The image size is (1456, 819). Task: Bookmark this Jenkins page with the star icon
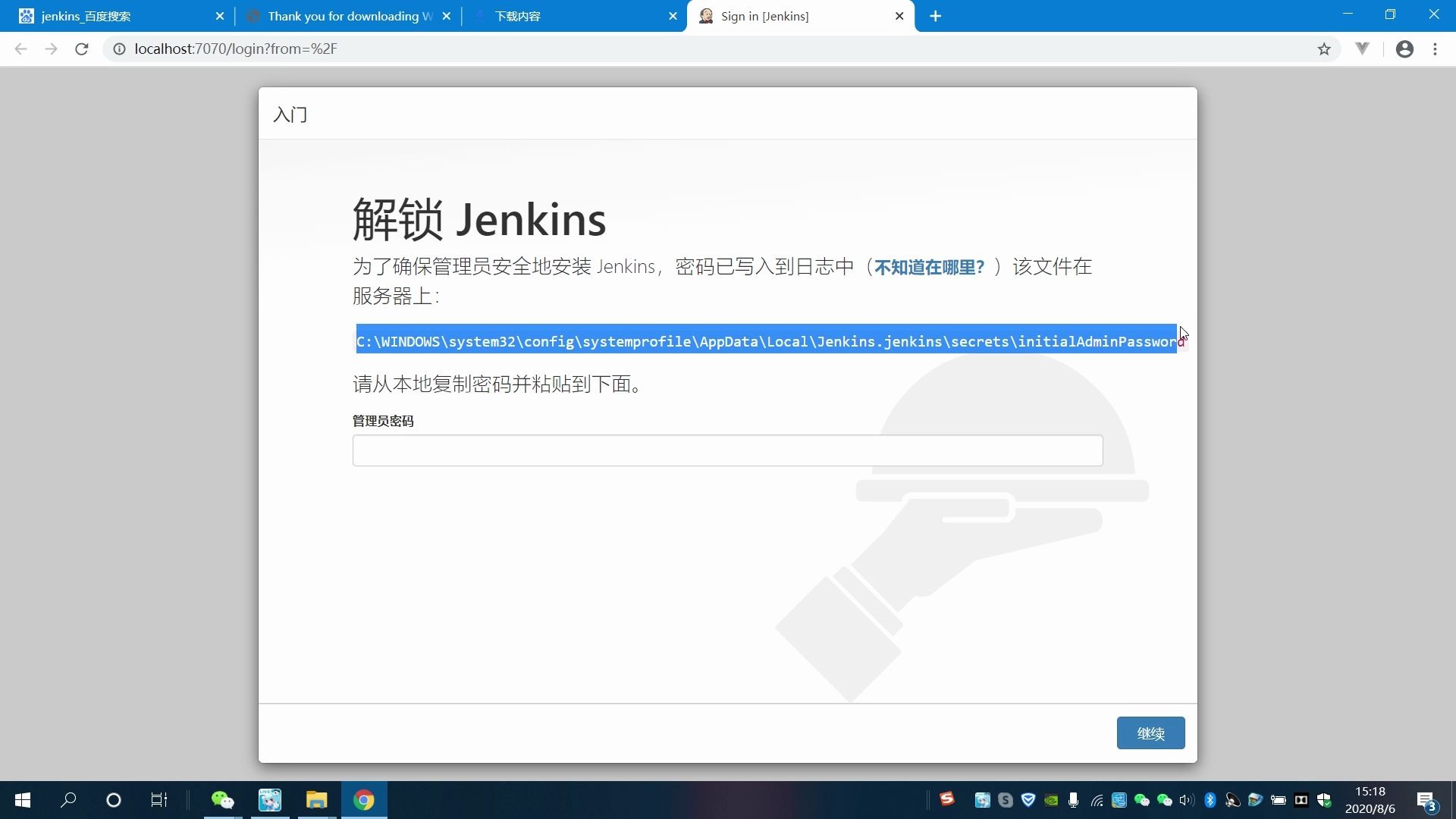coord(1323,49)
